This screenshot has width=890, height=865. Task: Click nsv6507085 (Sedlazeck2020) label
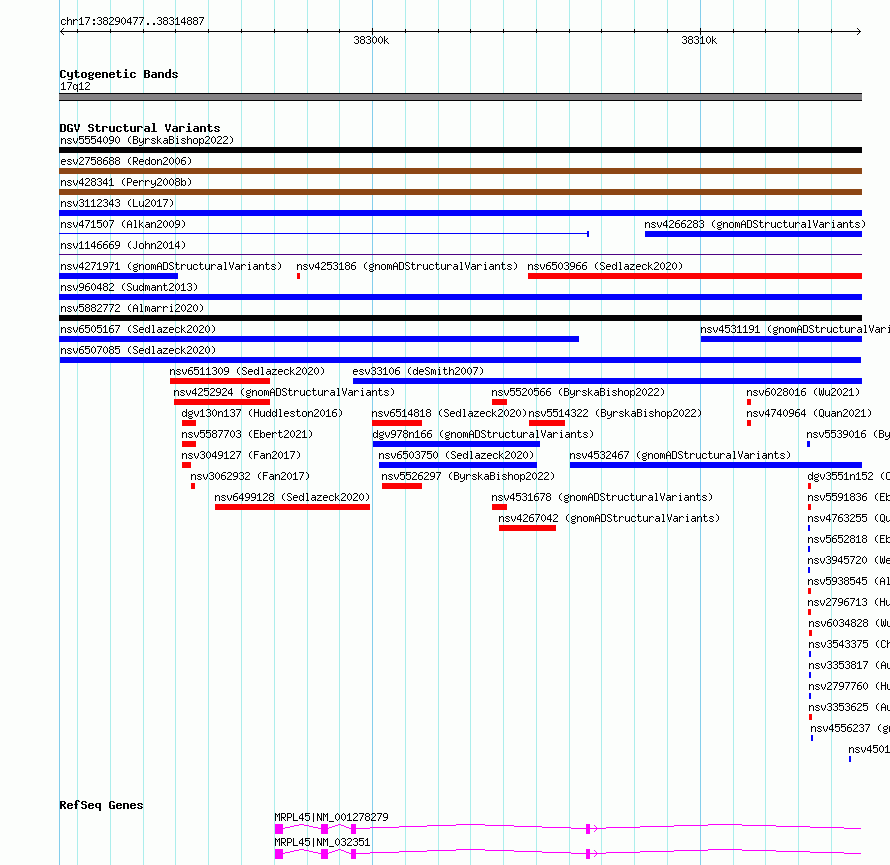tap(138, 350)
